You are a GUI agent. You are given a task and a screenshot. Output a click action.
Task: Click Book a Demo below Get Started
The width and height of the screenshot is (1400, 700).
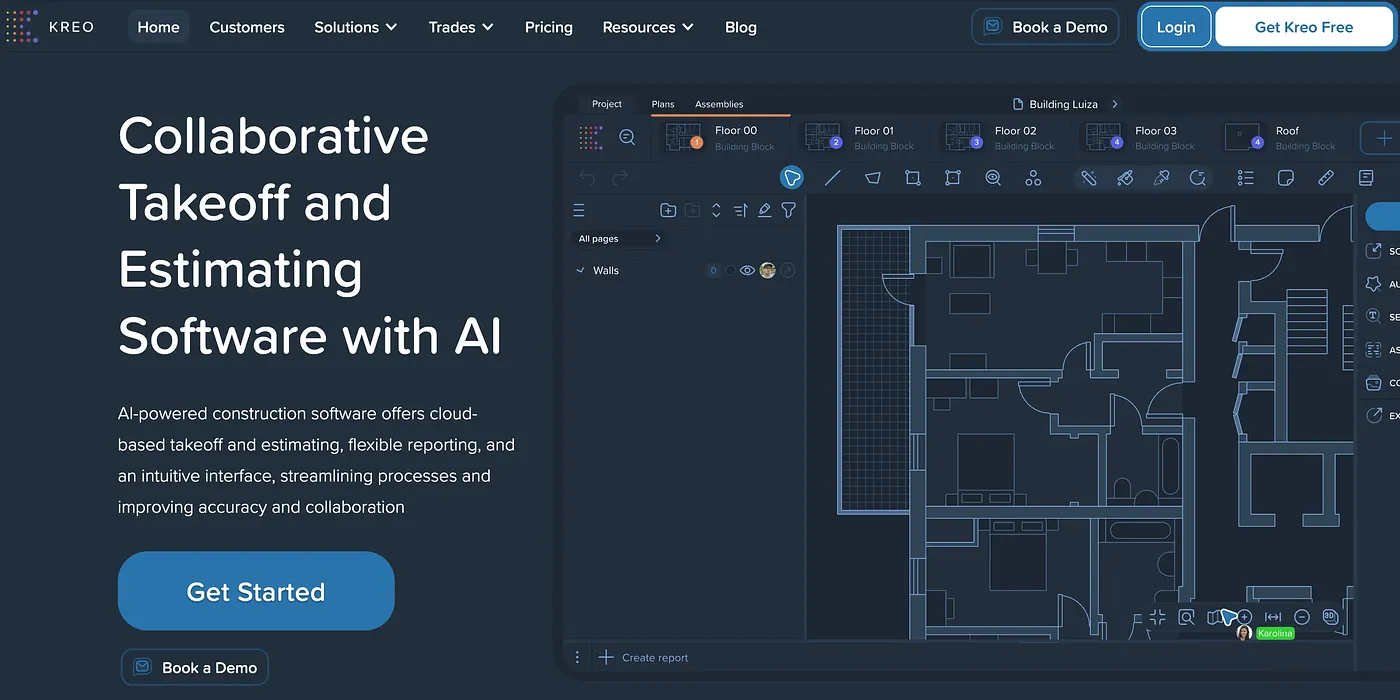[195, 667]
